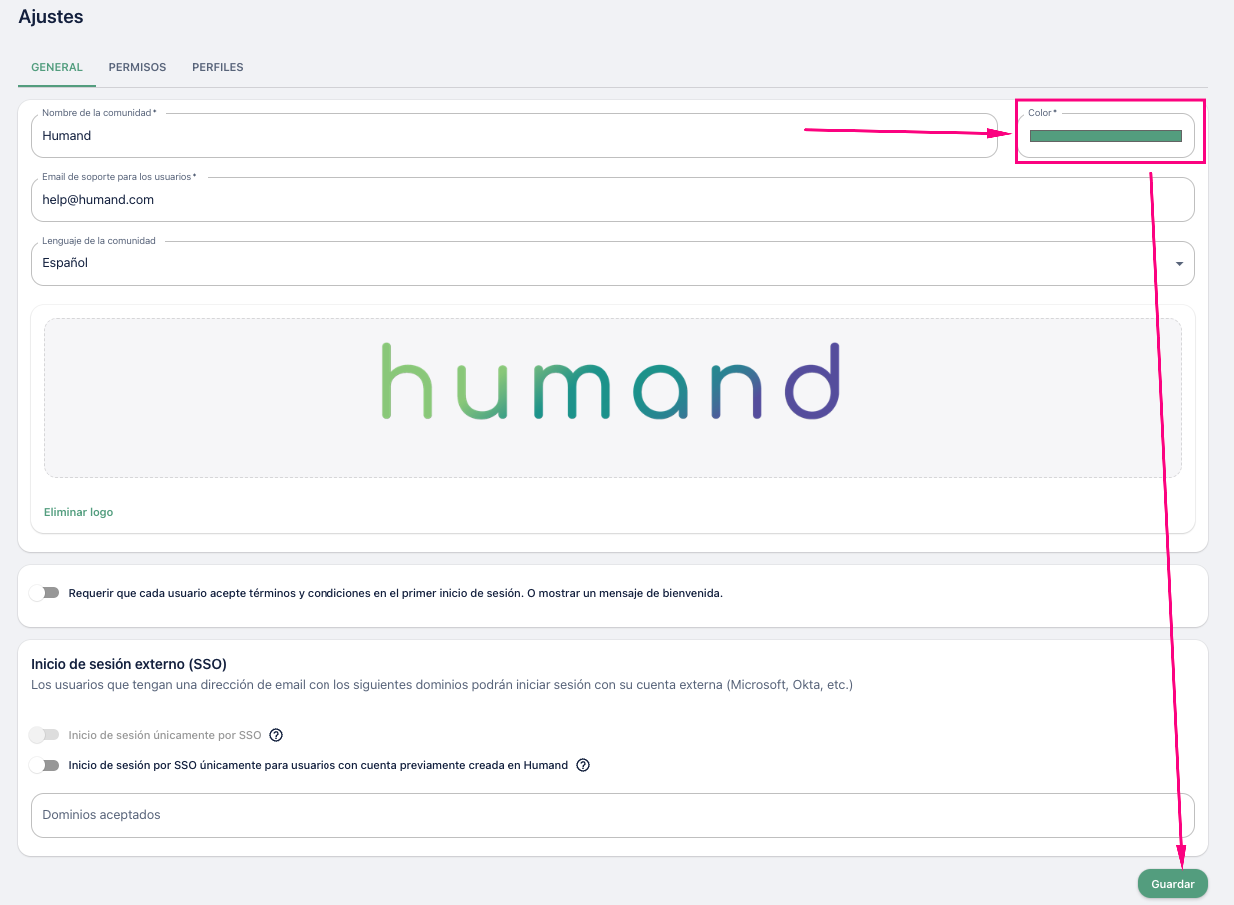The width and height of the screenshot is (1234, 905).
Task: Open help icon for únicamente por SSO
Action: (277, 735)
